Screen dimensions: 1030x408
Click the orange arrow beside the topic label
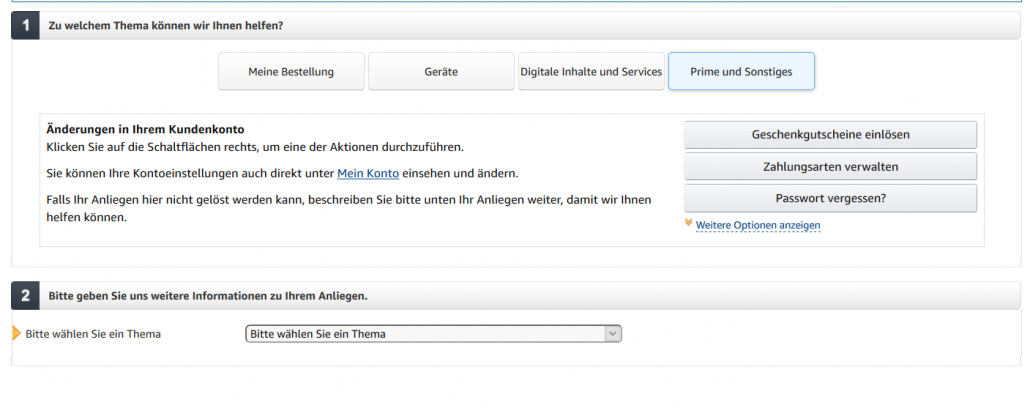(x=16, y=333)
